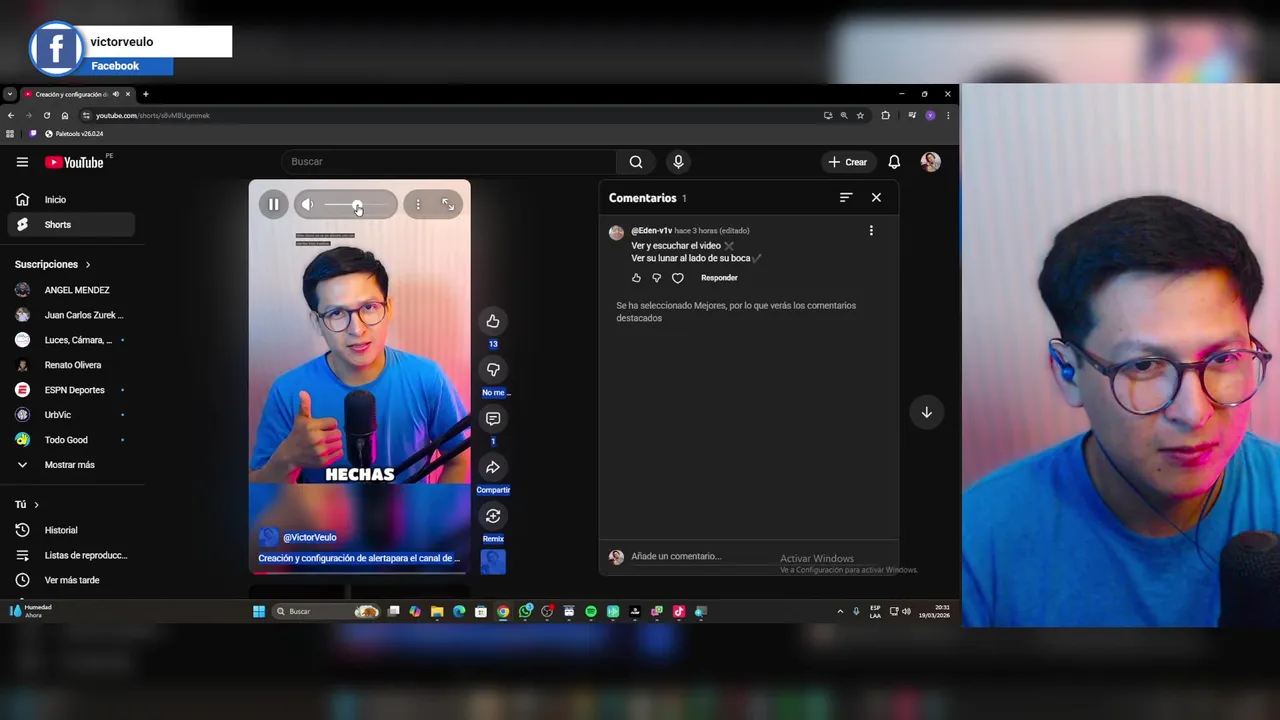
Task: Click Responder under the comment
Action: (x=719, y=278)
